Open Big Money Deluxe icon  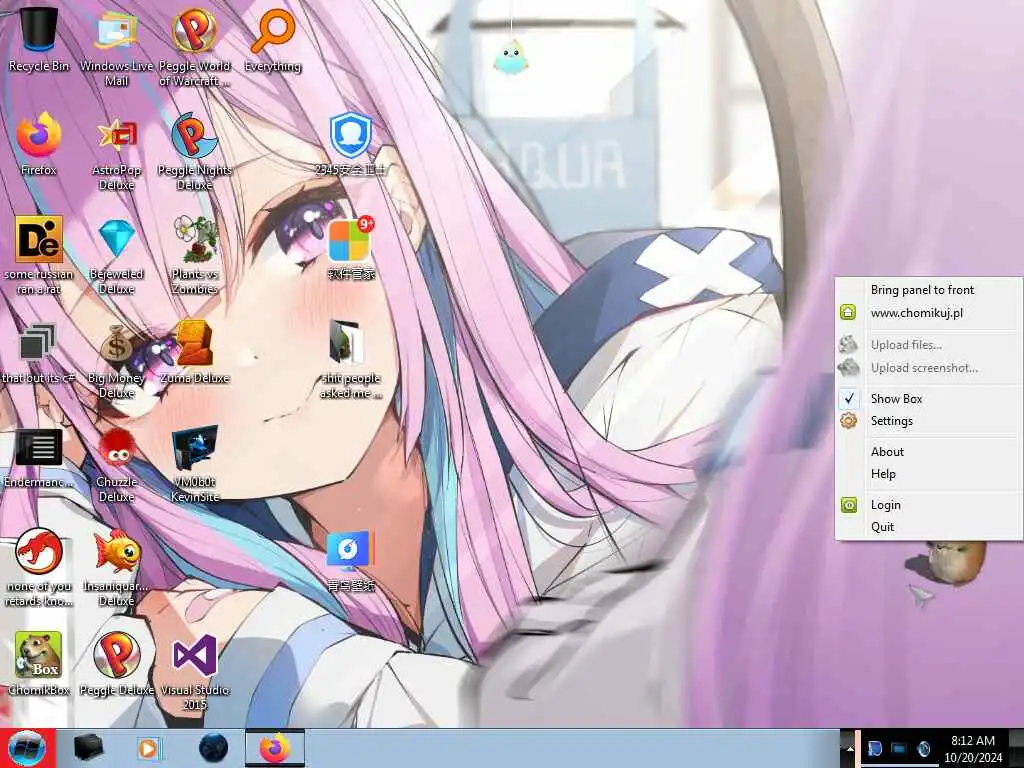coord(116,360)
